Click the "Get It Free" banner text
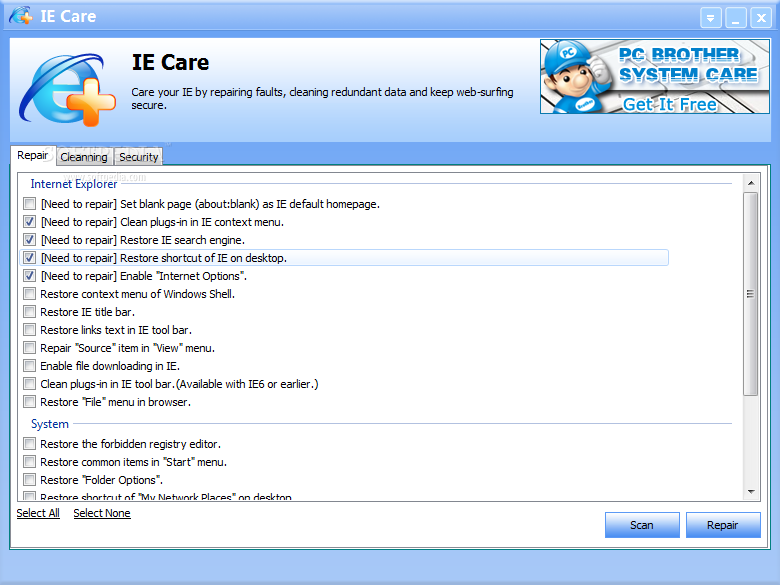 pos(670,104)
